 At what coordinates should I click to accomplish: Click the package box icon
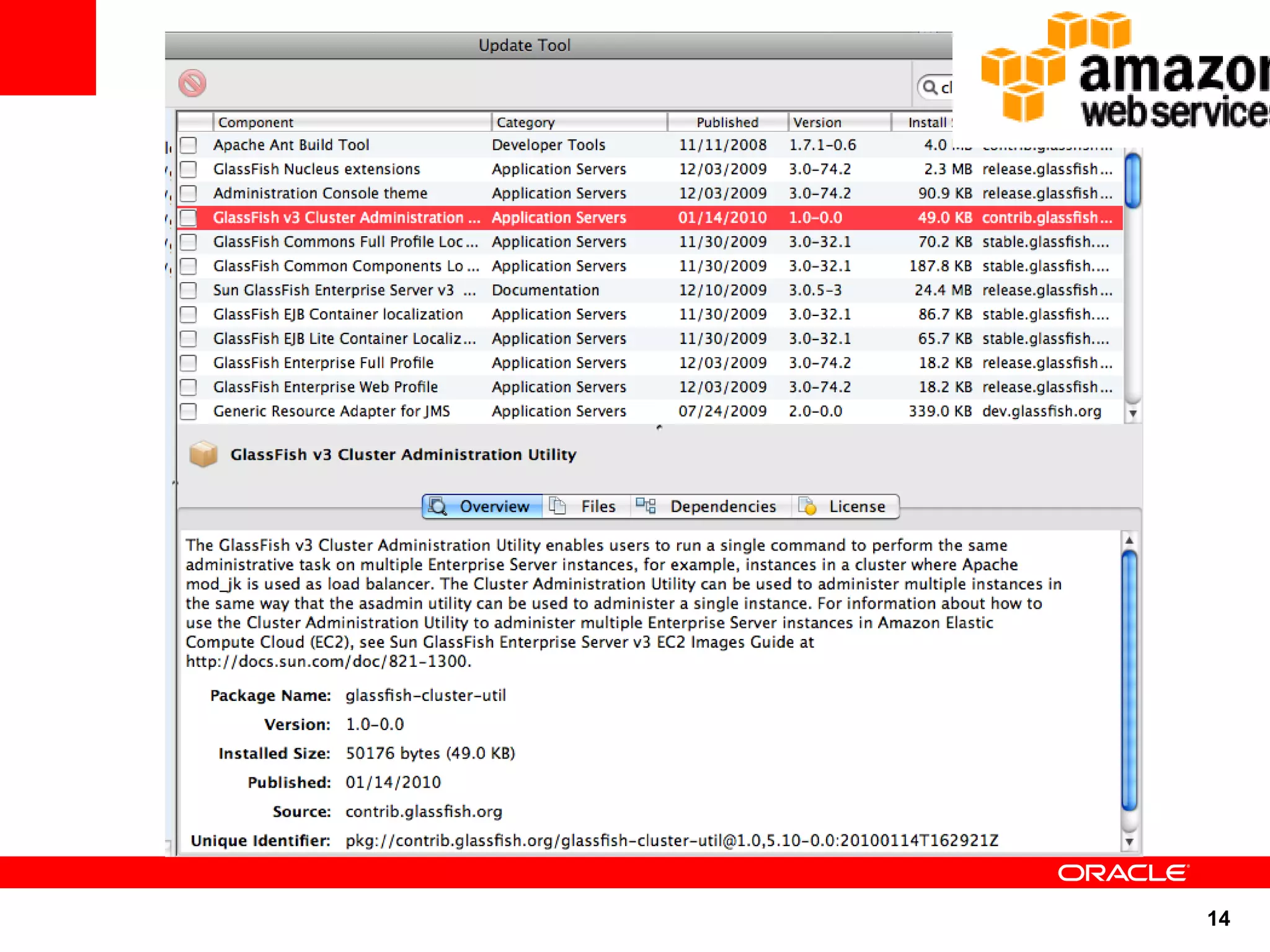pos(203,454)
